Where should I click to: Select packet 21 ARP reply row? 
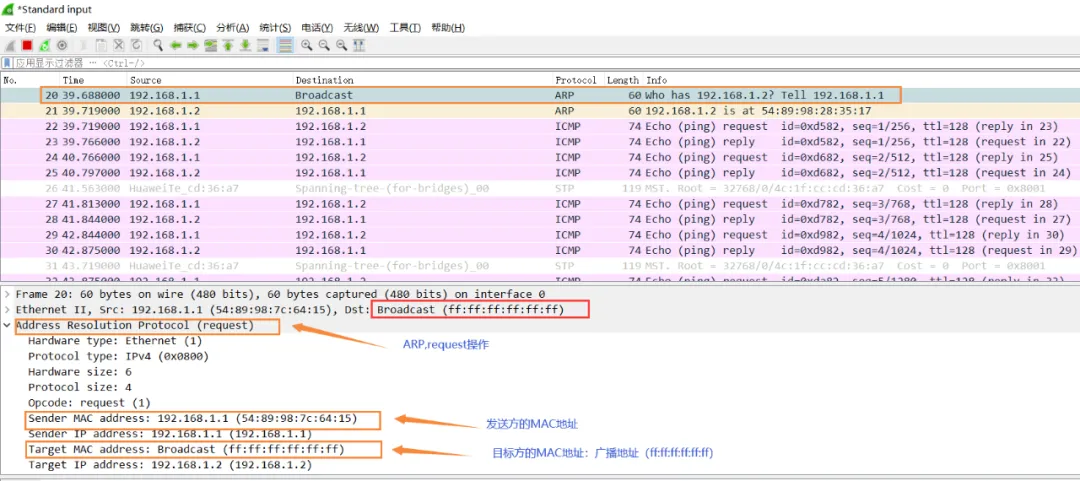point(400,111)
